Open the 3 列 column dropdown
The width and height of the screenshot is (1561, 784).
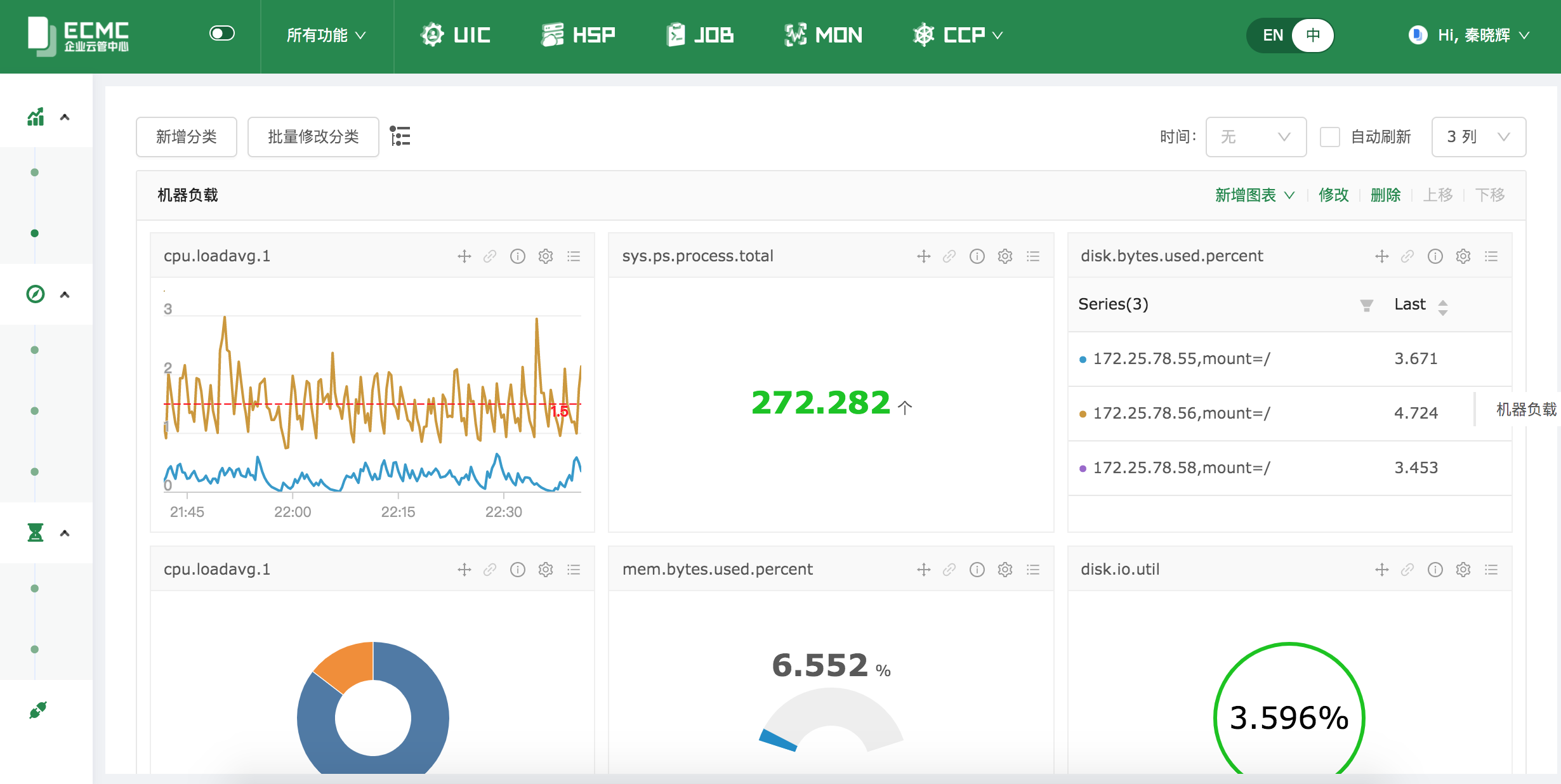point(1478,137)
